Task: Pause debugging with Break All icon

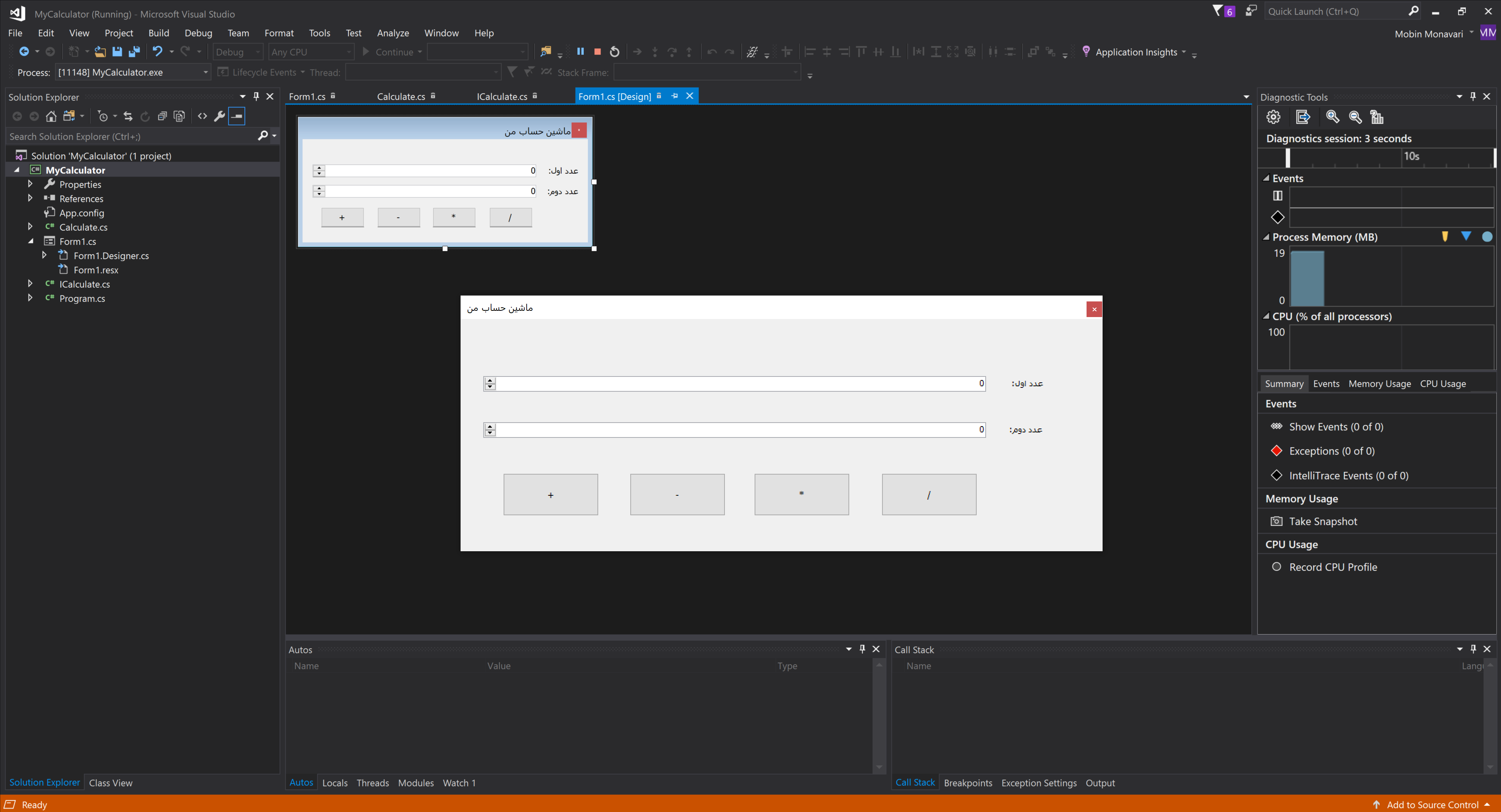Action: click(580, 52)
